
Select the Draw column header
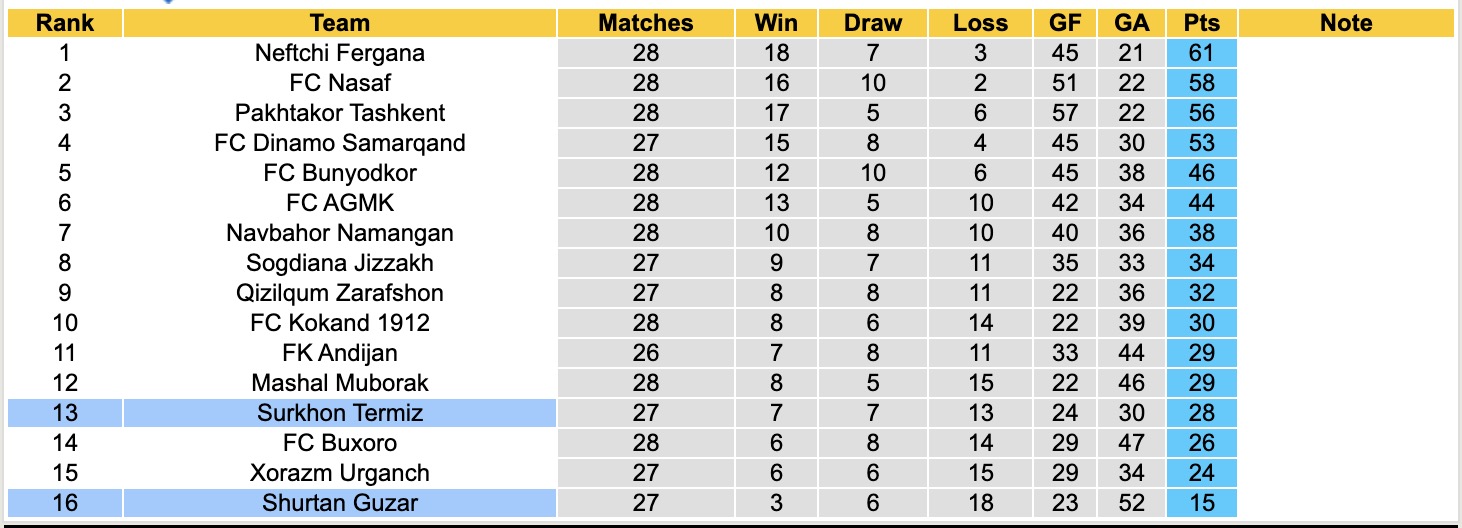(873, 23)
